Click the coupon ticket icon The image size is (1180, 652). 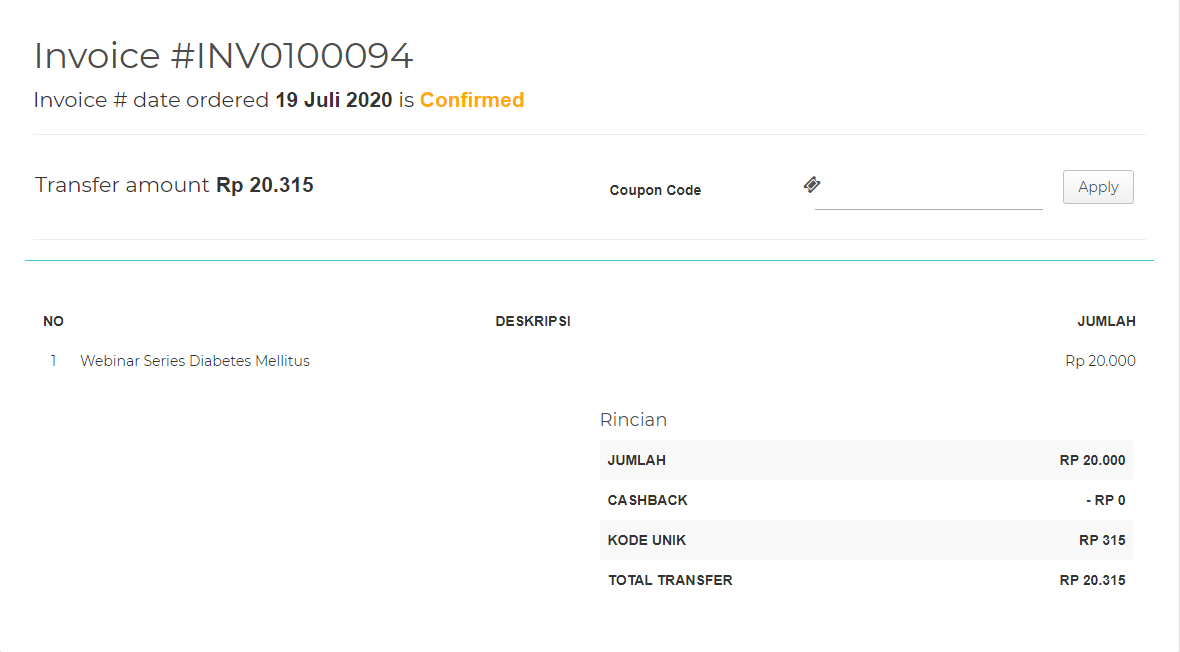[812, 185]
